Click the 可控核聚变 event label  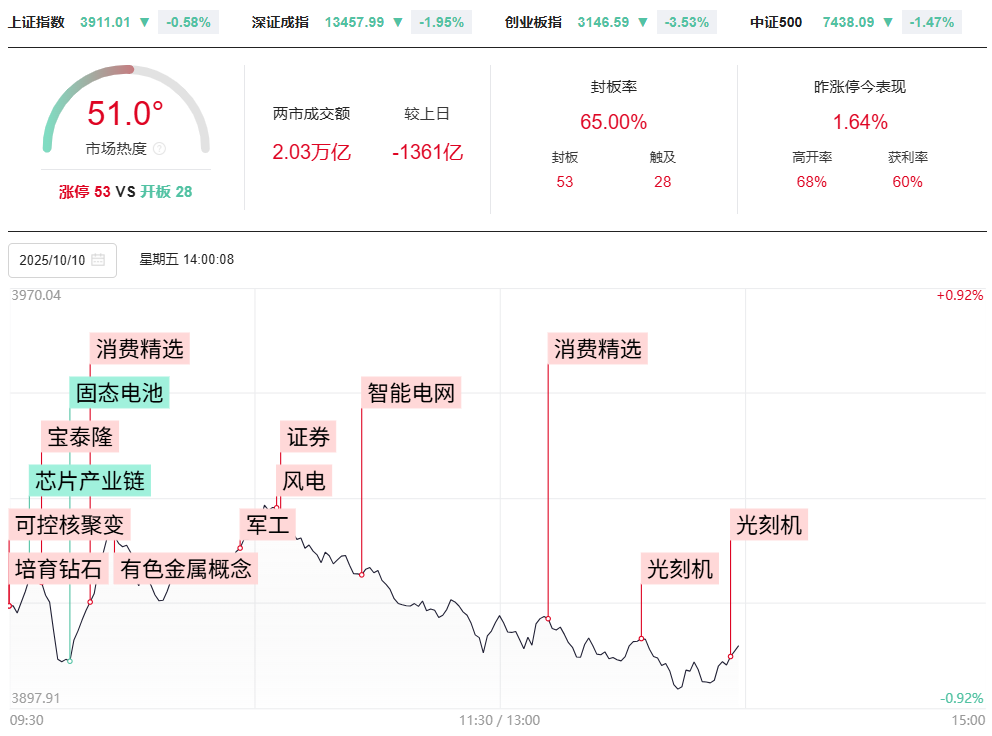coord(69,524)
